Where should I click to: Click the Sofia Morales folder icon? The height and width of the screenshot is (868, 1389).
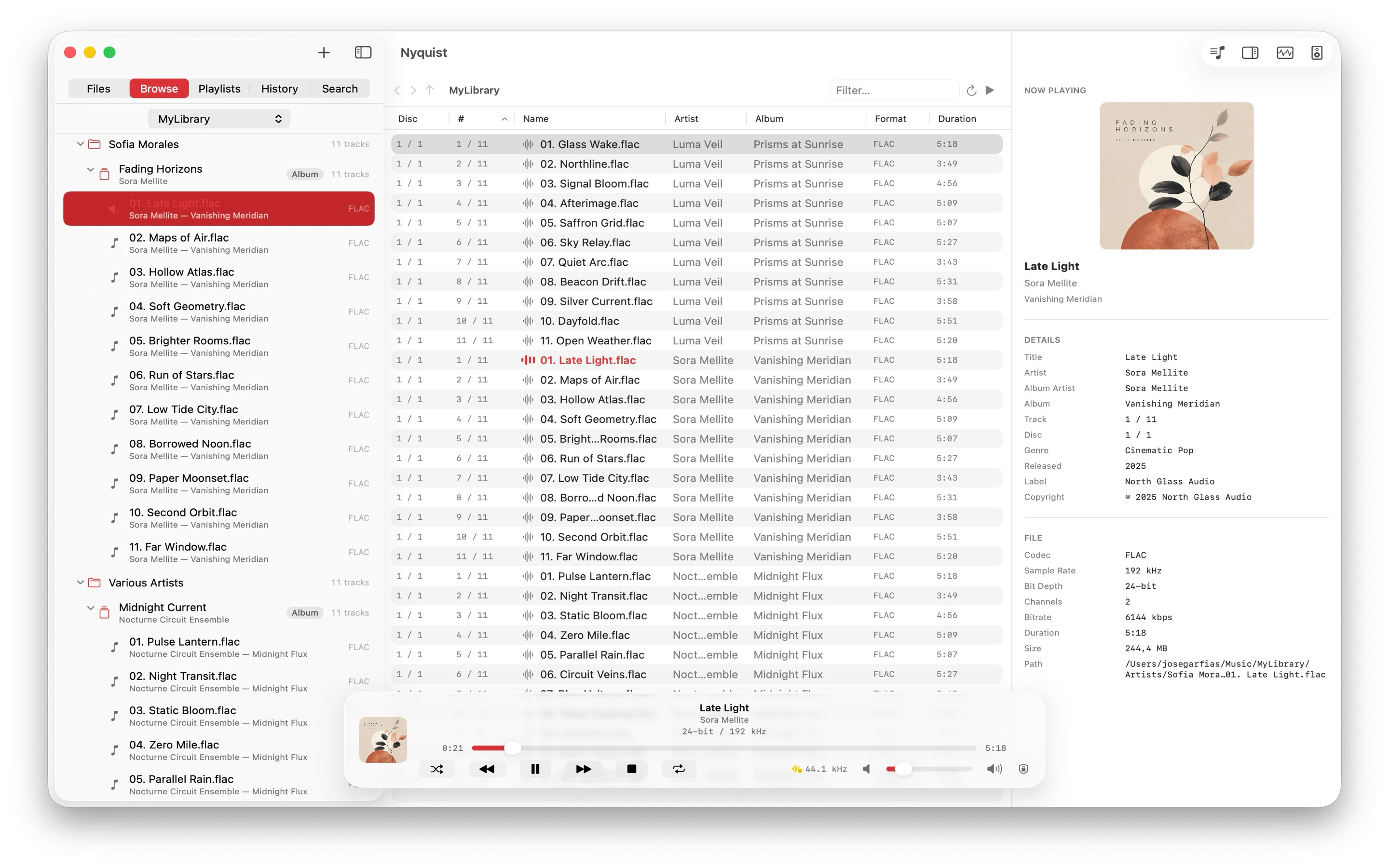(x=94, y=144)
